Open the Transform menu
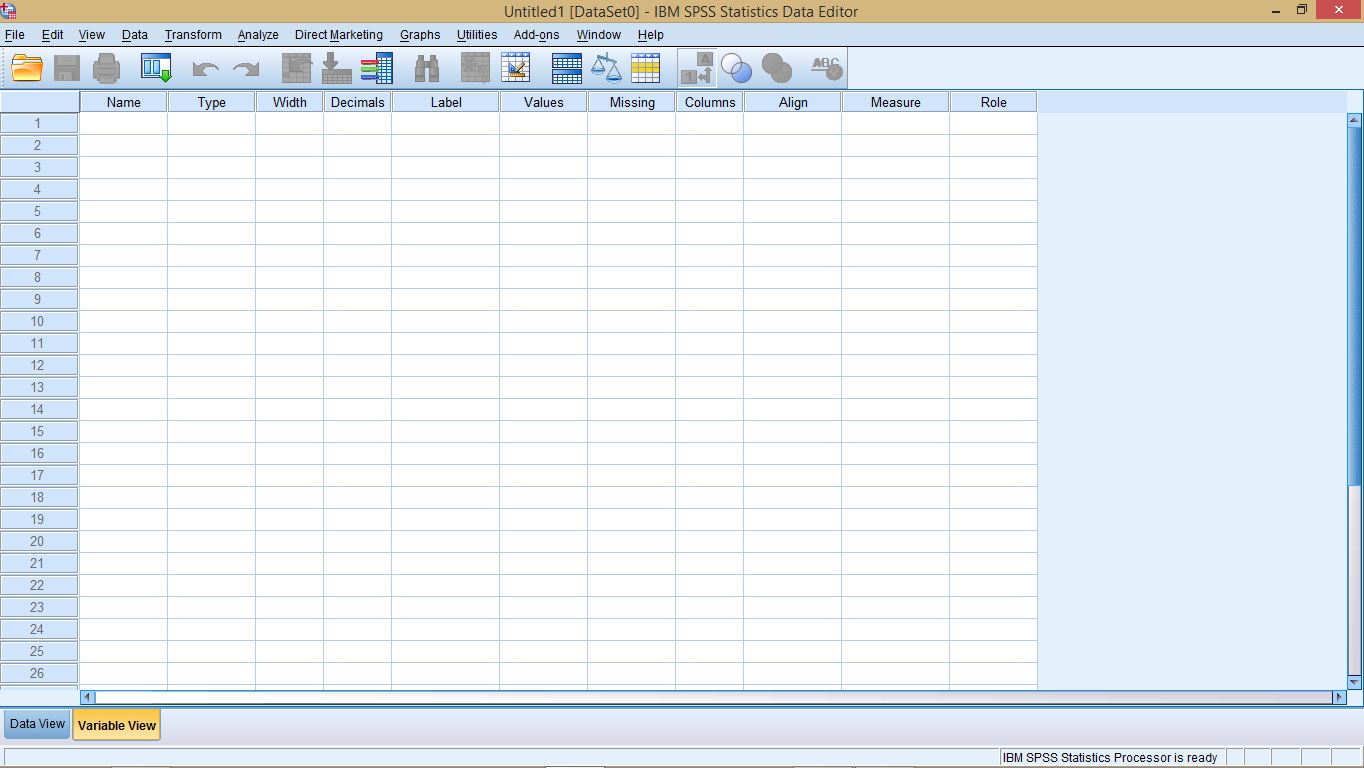The width and height of the screenshot is (1364, 768). (x=193, y=35)
